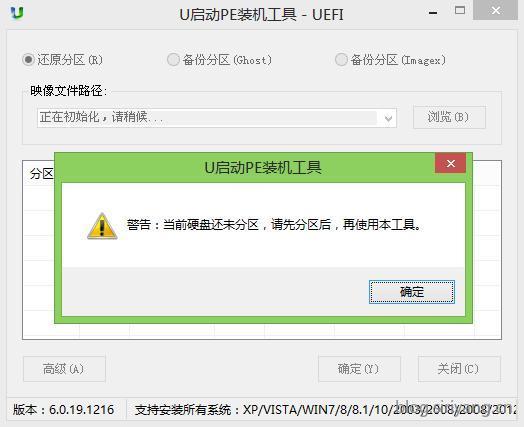Open the 高级 (A) advanced options
Image resolution: width=524 pixels, height=427 pixels.
click(x=64, y=369)
